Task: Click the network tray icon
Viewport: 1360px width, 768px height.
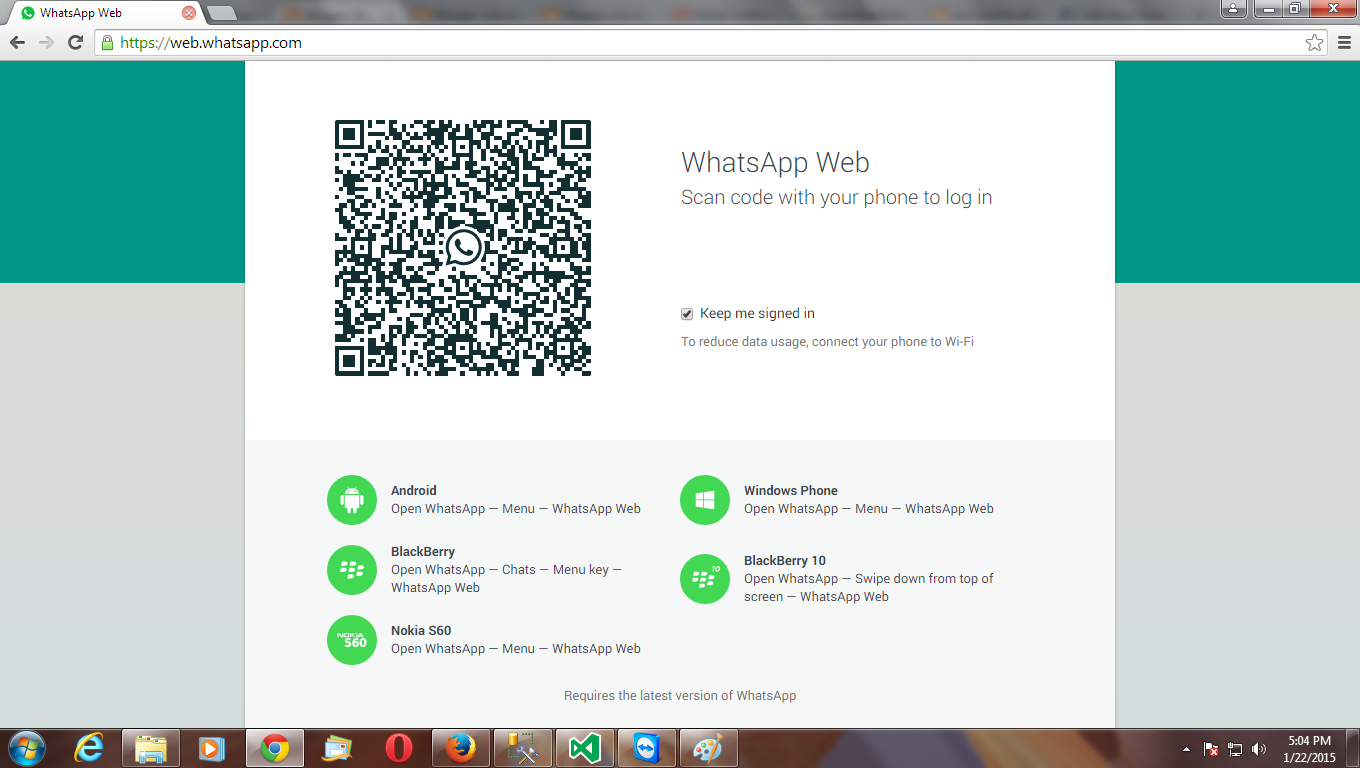Action: pos(1235,749)
